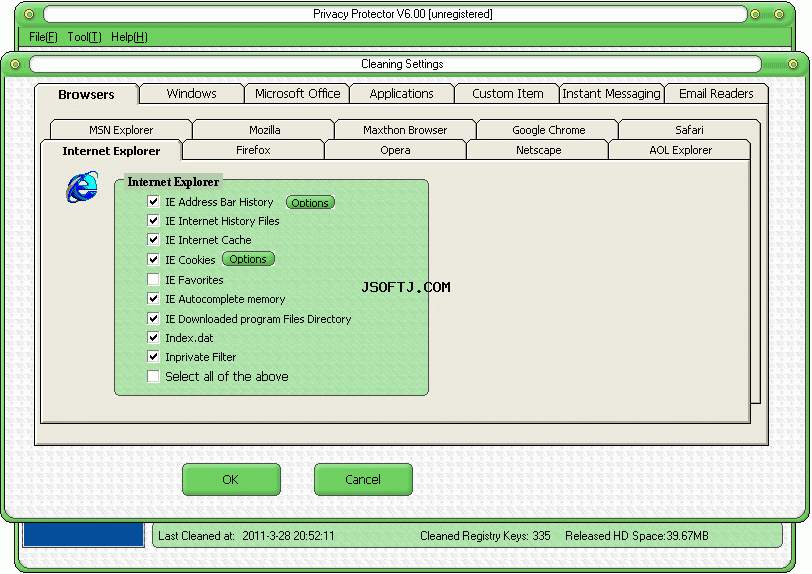Open Options next to IE Cookies
Viewport: 812px width, 574px height.
pos(248,259)
